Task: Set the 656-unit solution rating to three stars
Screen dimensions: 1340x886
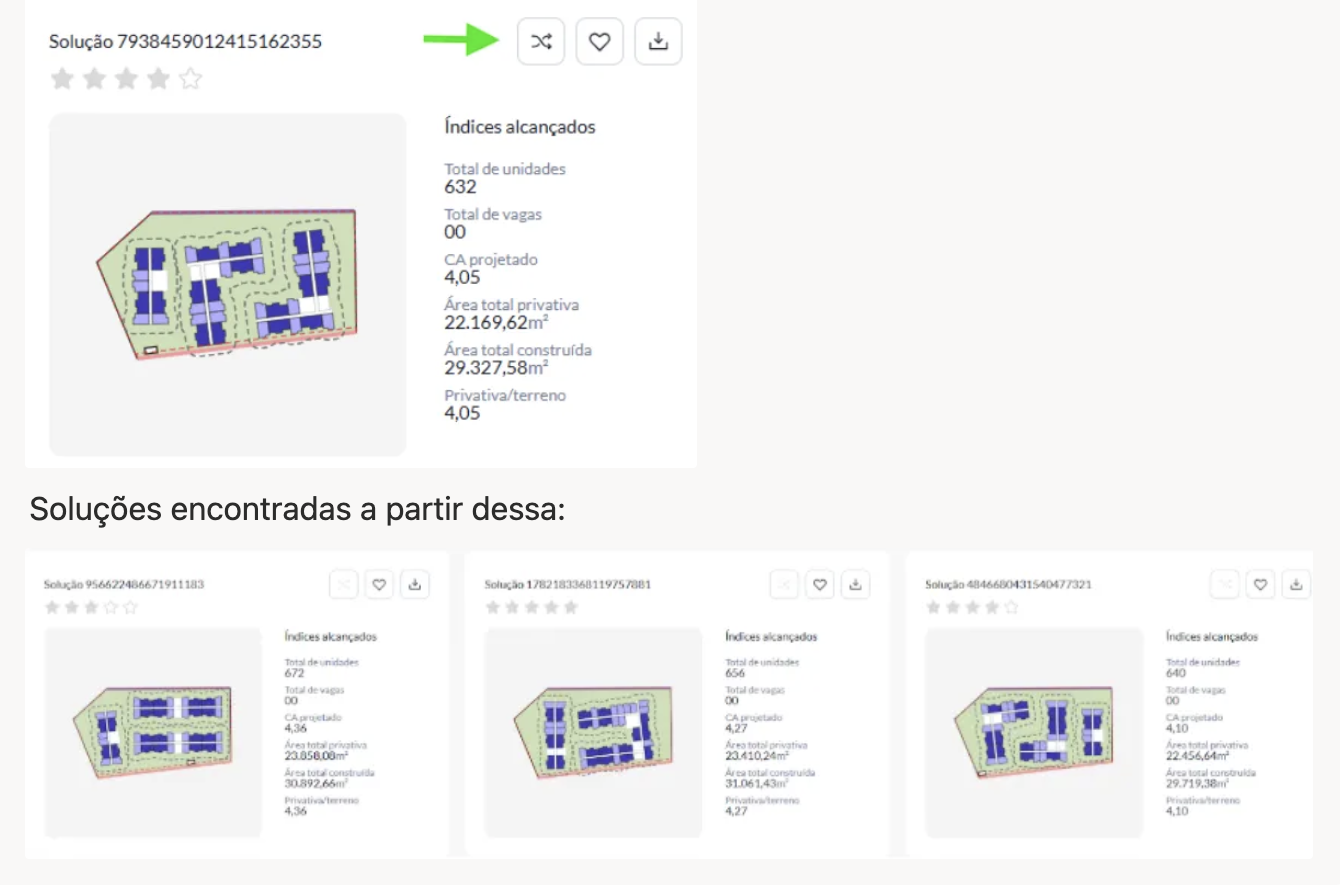Action: click(x=531, y=607)
